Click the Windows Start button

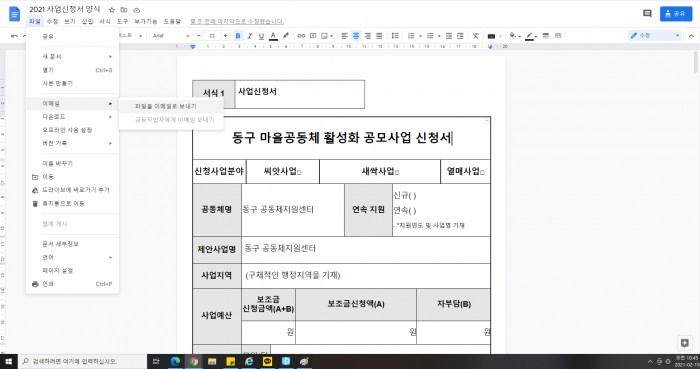click(9, 361)
